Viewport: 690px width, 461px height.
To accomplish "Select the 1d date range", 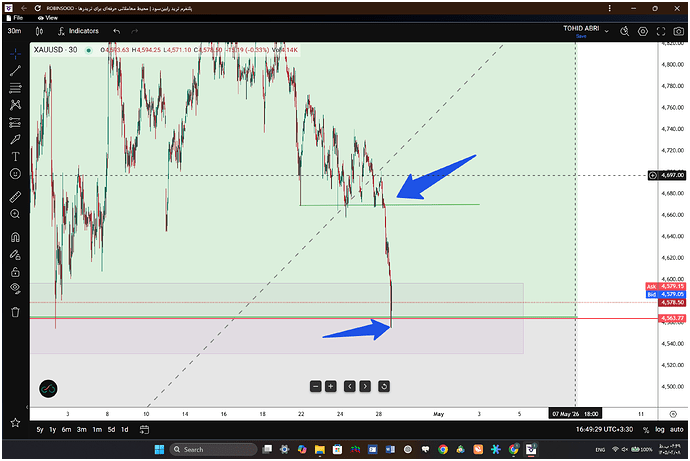I will (x=125, y=430).
